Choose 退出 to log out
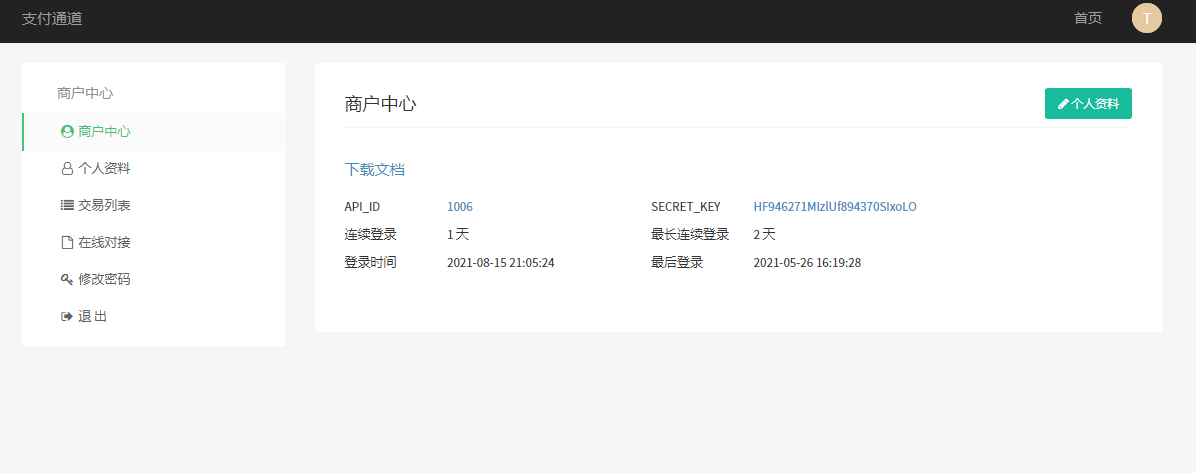The image size is (1196, 473). 153,316
